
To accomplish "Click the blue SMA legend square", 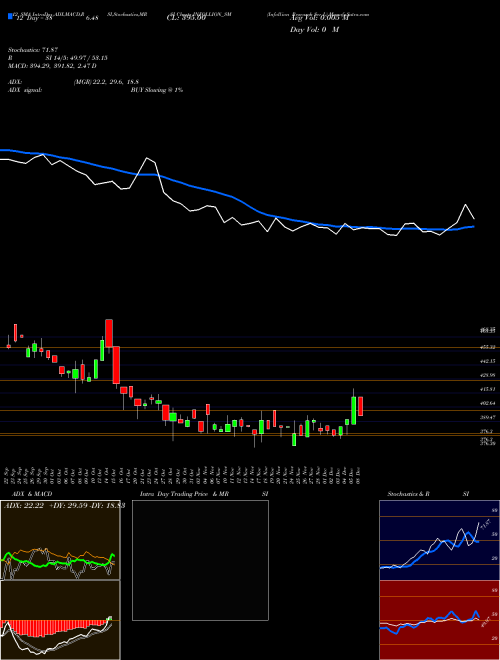I will point(10,16).
